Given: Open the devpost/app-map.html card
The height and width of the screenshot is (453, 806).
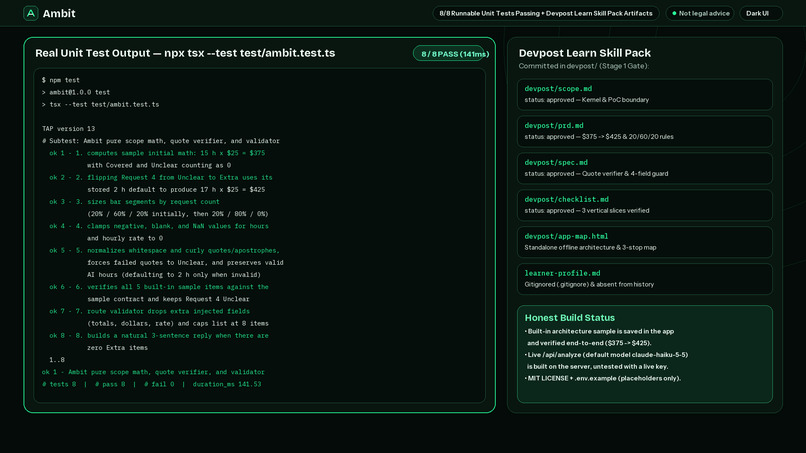Looking at the screenshot, I should (x=645, y=242).
